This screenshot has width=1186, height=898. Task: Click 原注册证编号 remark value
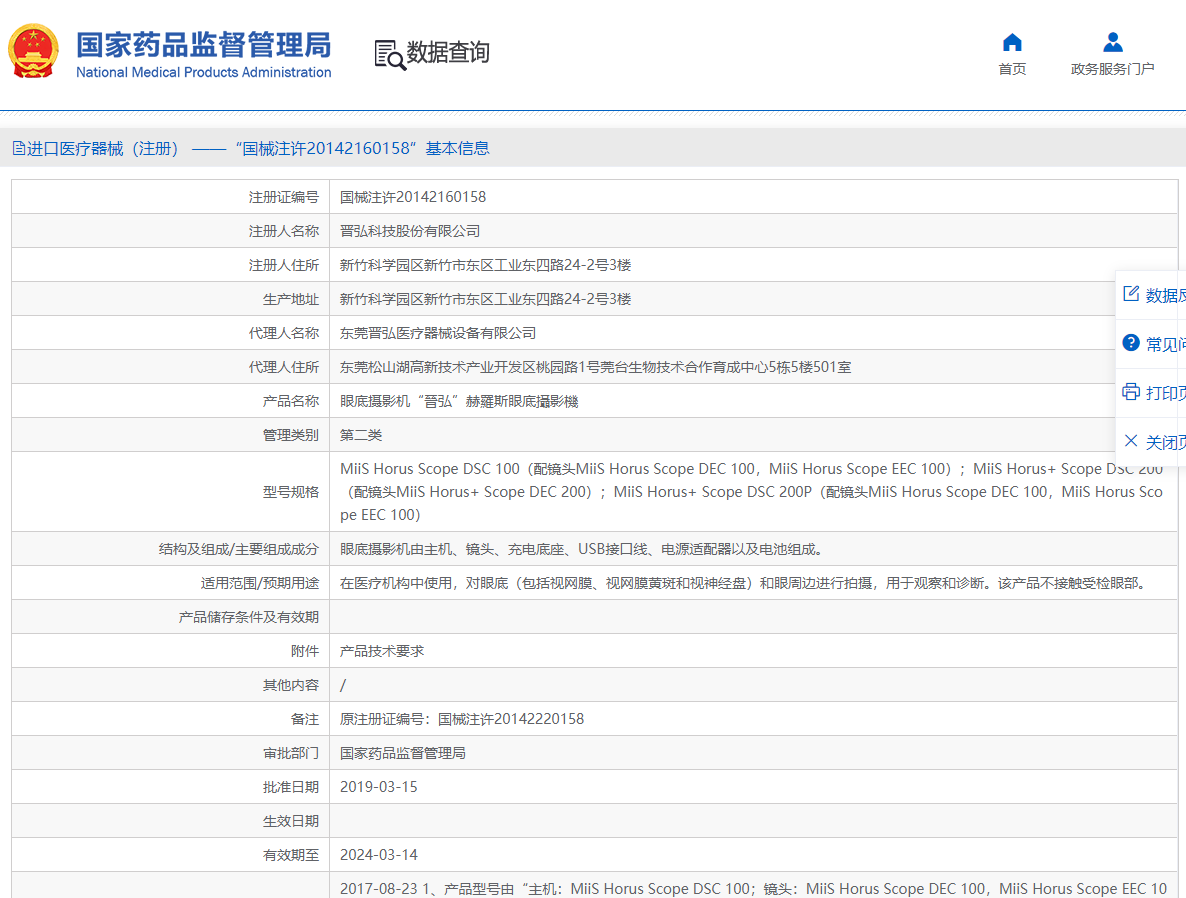point(462,719)
